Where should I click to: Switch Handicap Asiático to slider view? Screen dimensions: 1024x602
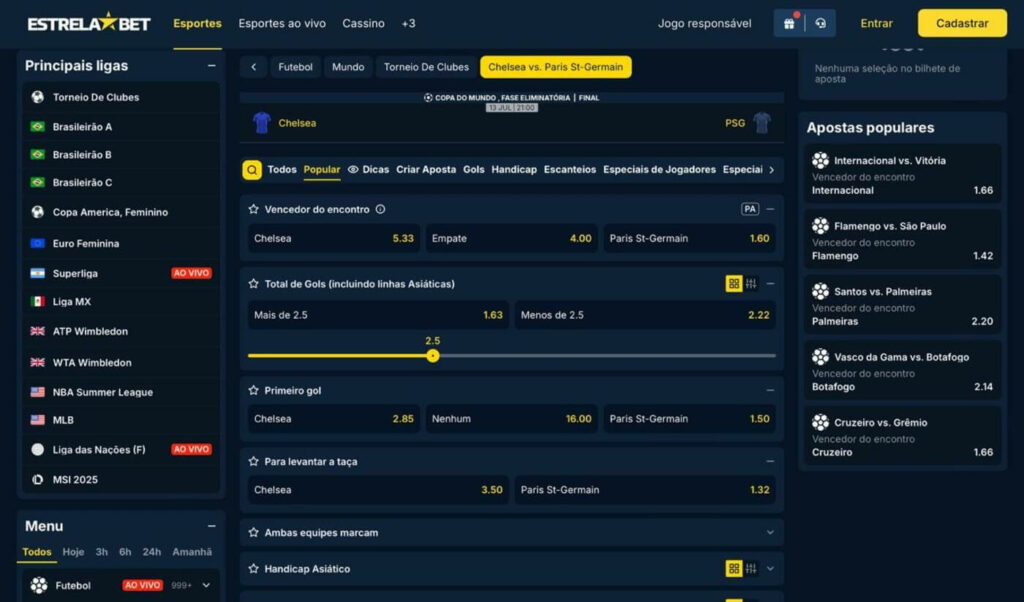(751, 569)
